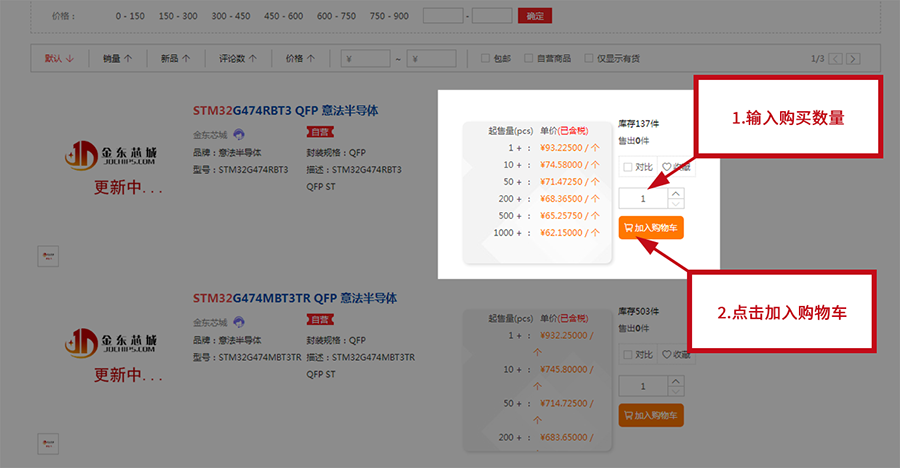
Task: Tick the 对比 checkbox for STM32G474RBT3
Action: tap(627, 167)
